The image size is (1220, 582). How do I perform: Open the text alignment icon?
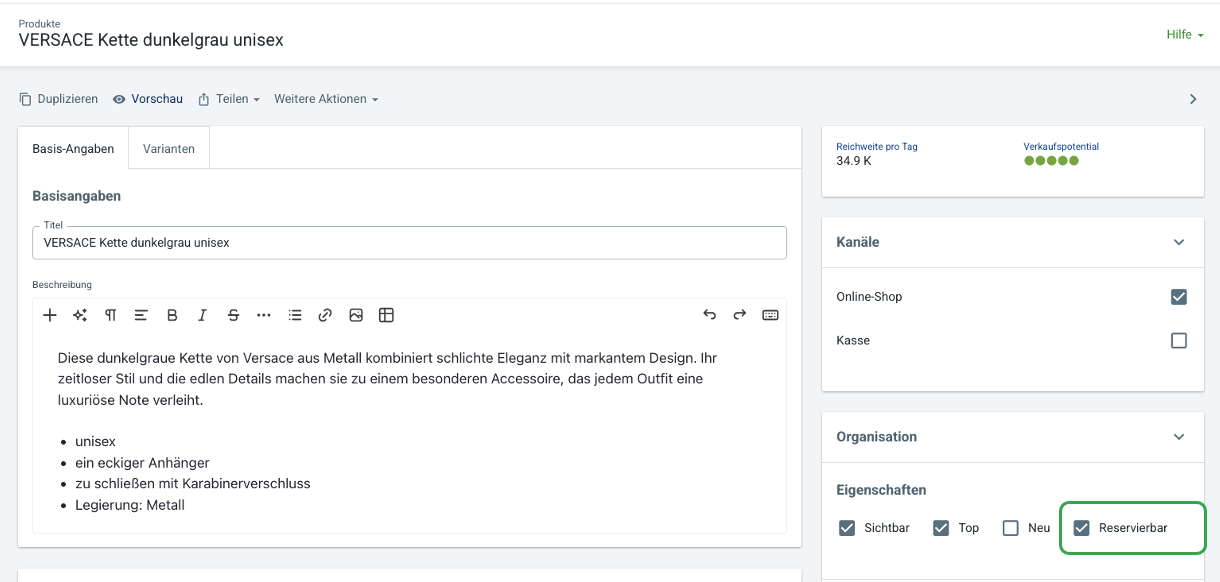click(x=141, y=315)
